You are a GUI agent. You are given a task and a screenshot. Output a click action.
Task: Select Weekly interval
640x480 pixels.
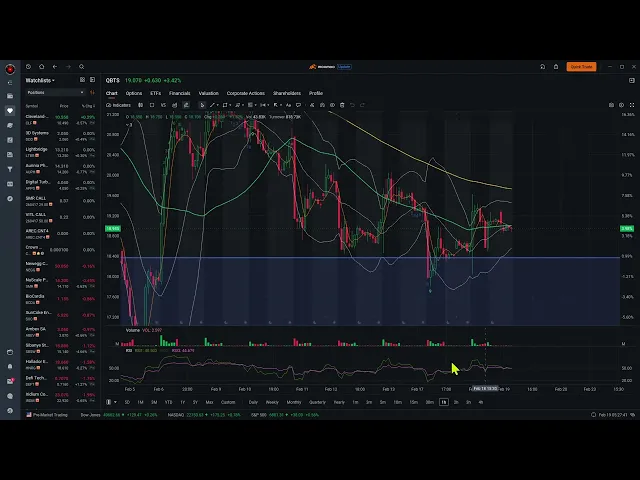click(x=272, y=402)
